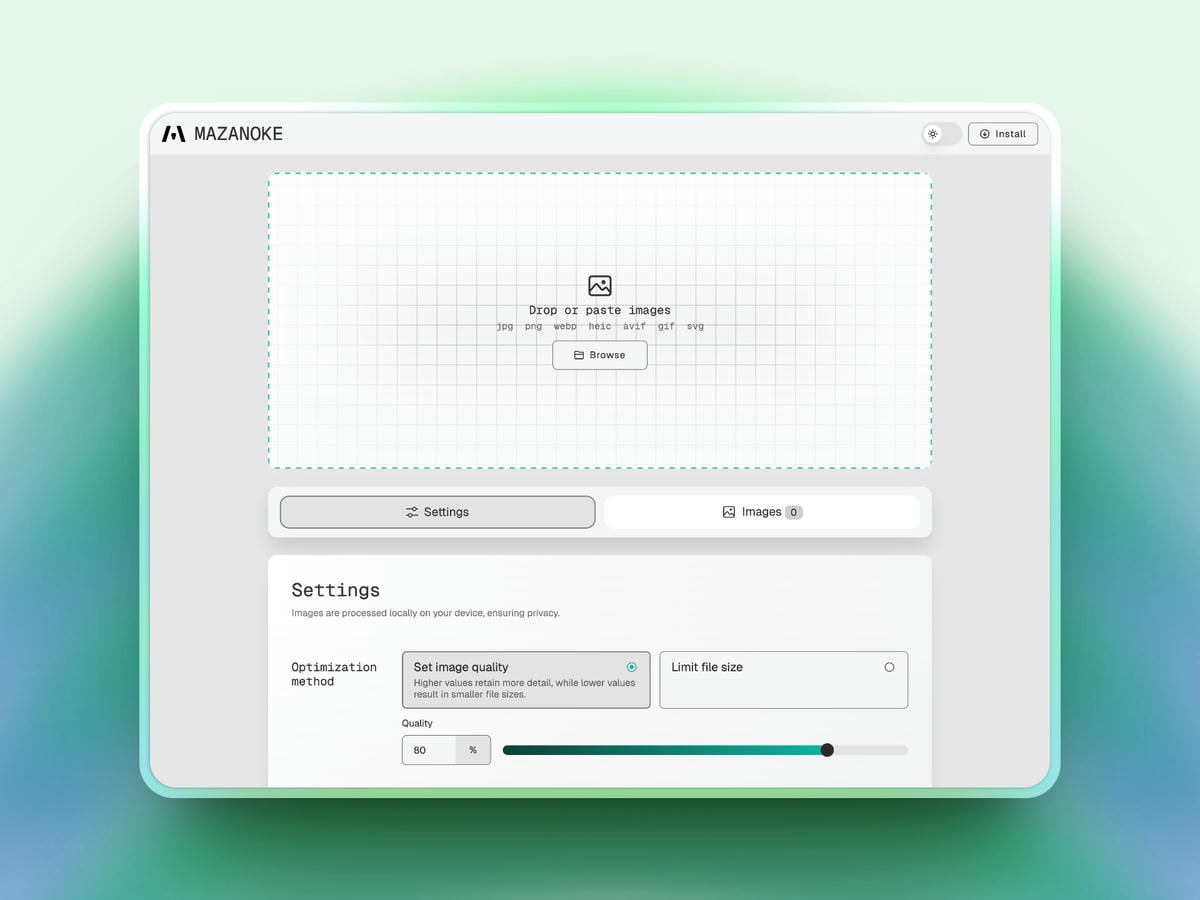This screenshot has width=1200, height=900.
Task: Click the sliders icon on the Settings tab
Action: tap(411, 511)
